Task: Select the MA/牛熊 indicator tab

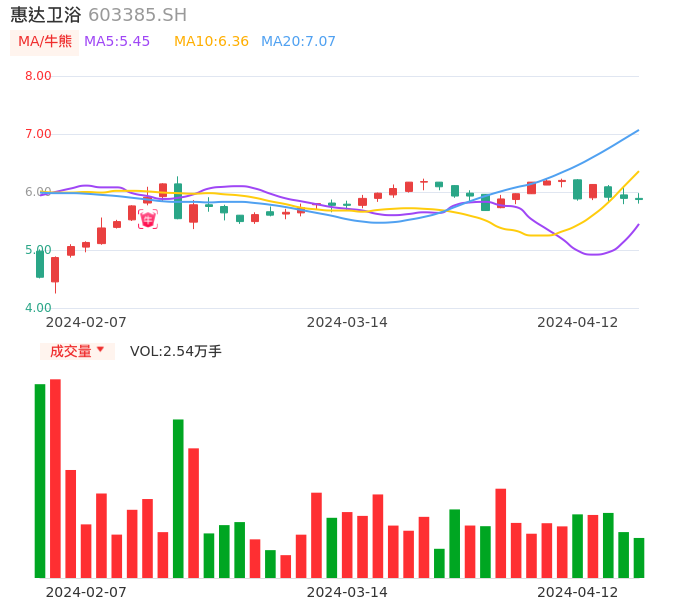Action: 45,42
